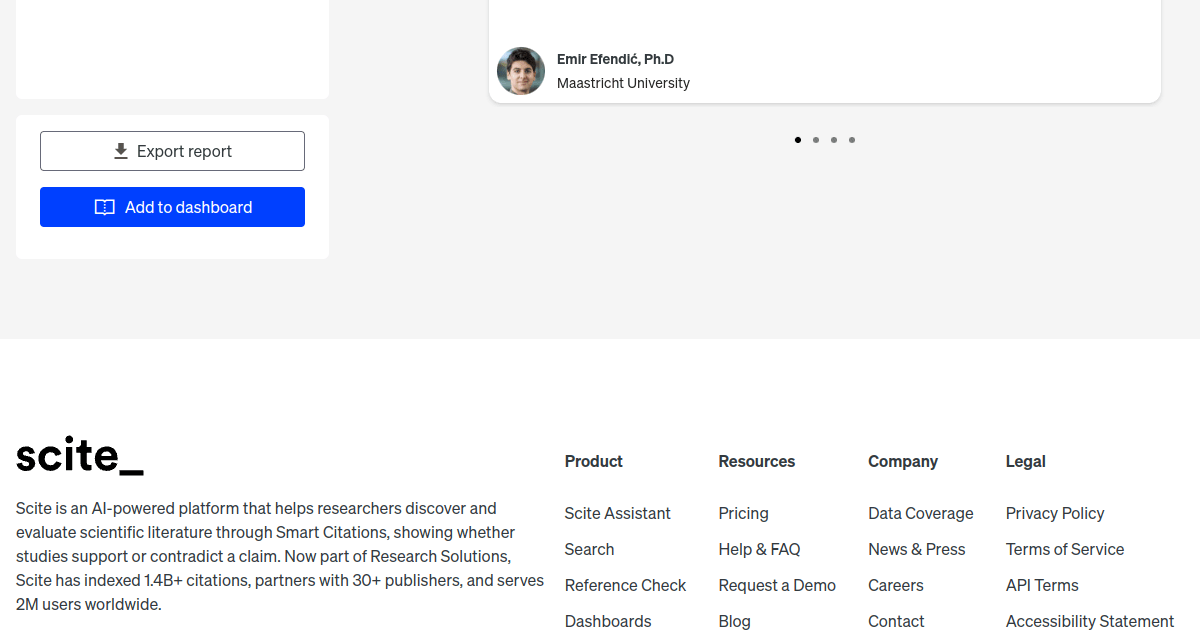This screenshot has width=1200, height=630.
Task: Open the Reference Check link
Action: coord(625,585)
